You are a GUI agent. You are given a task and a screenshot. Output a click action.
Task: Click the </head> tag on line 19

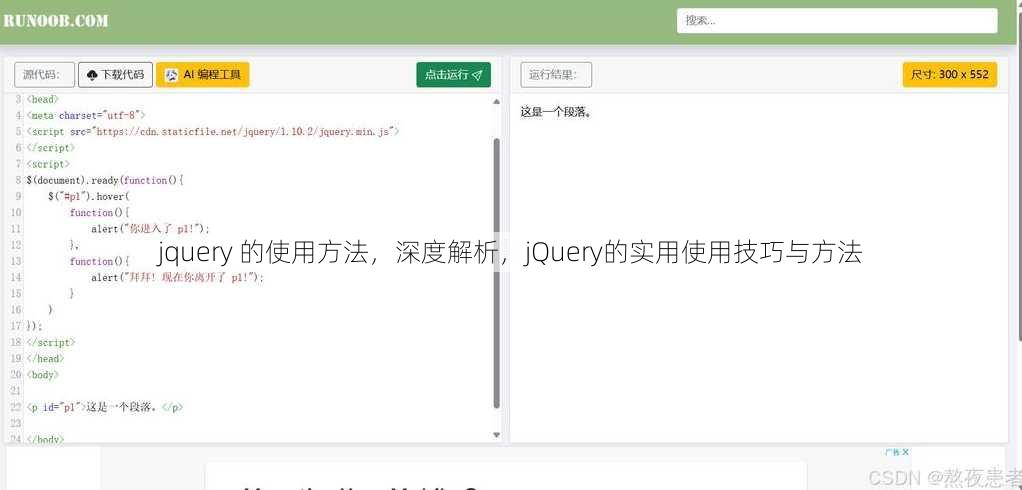(45, 358)
